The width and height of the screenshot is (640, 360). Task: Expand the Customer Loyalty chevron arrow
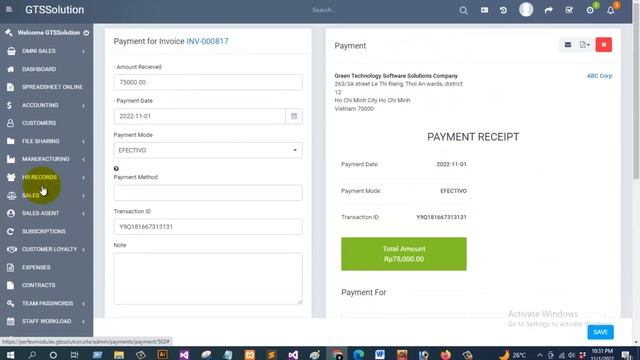[83, 249]
